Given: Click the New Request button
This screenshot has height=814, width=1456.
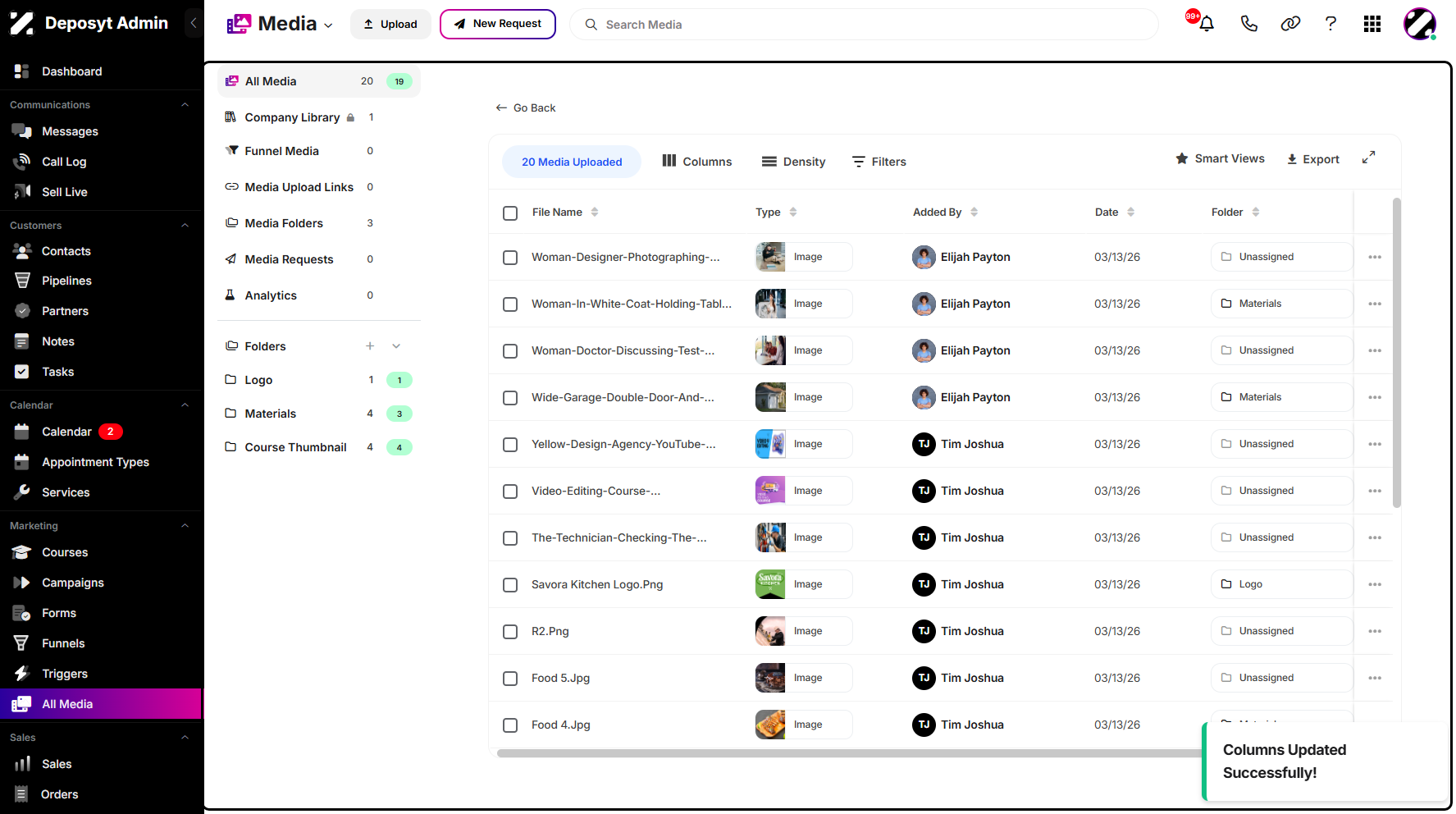Looking at the screenshot, I should (498, 24).
